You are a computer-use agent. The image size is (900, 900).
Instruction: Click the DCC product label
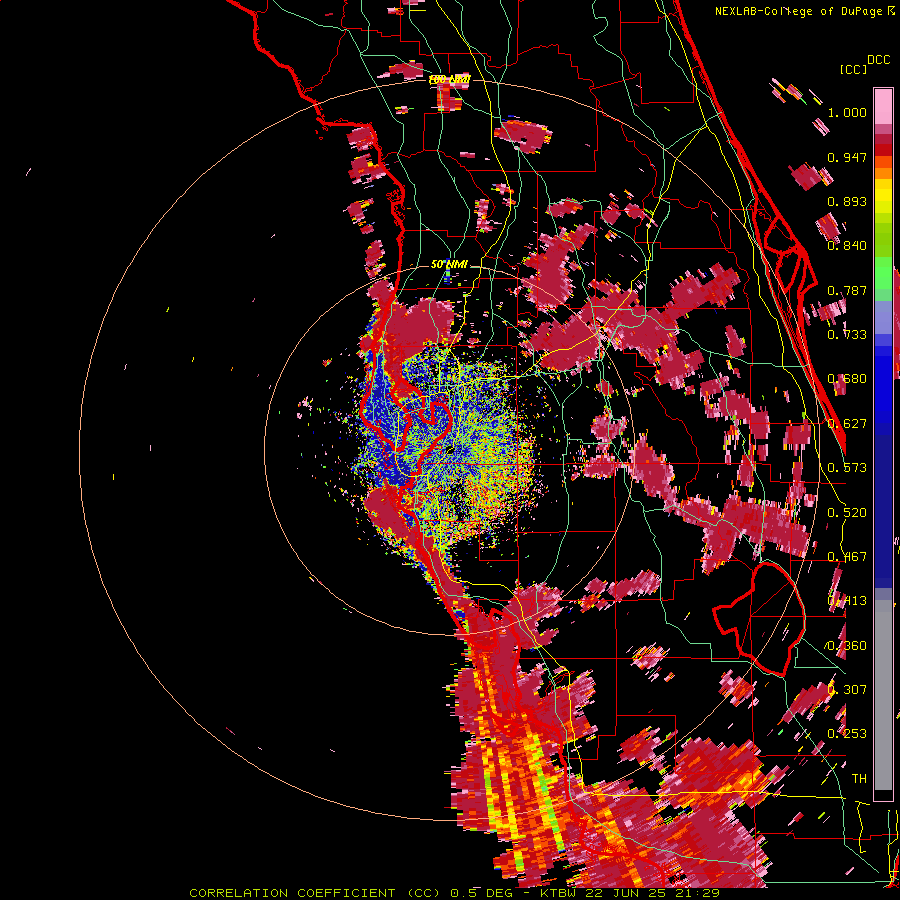[x=878, y=60]
